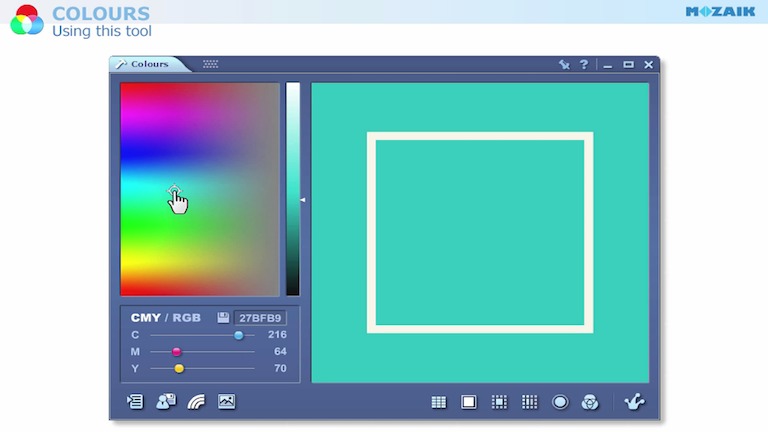Choose the dotted grid lines pattern icon
This screenshot has width=768, height=432.
coord(529,402)
